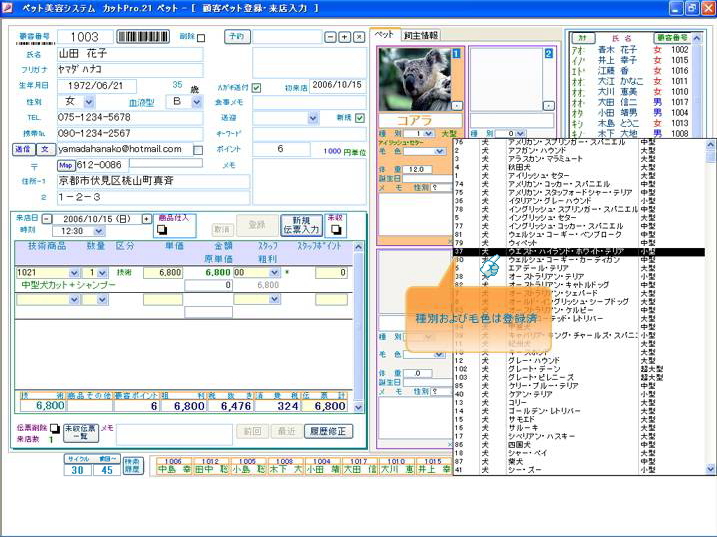Click into the 氏名 field 山田 花子
This screenshot has width=717, height=538.
[x=130, y=54]
